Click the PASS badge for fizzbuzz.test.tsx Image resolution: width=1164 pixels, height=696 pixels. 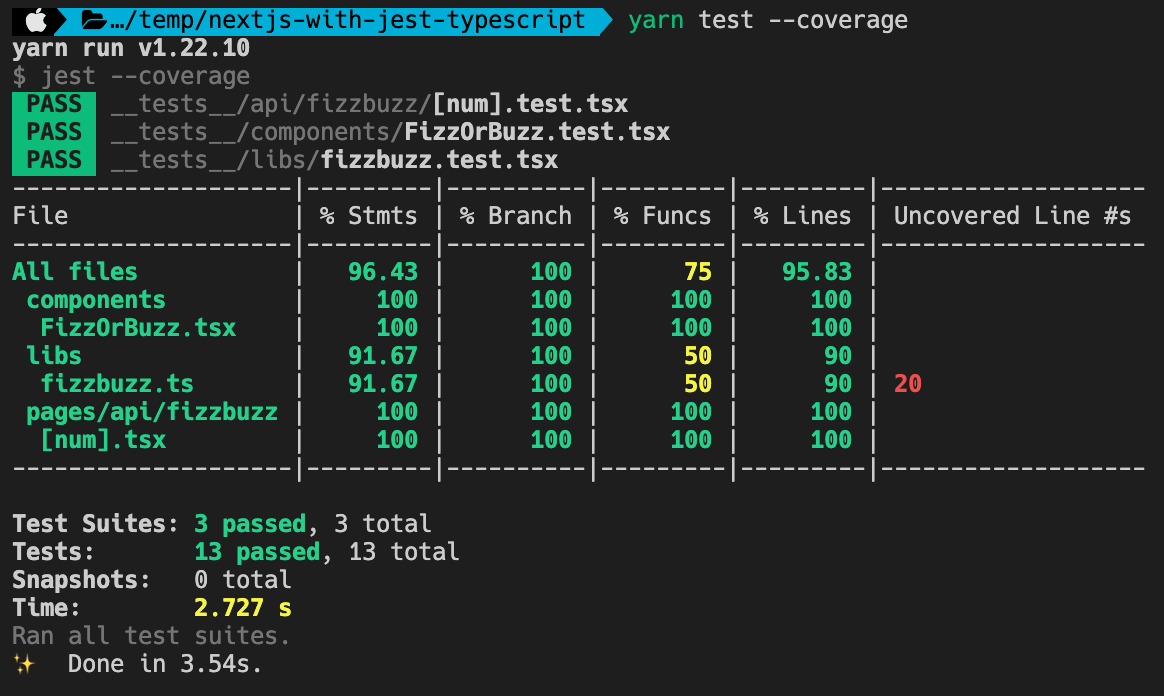(53, 160)
